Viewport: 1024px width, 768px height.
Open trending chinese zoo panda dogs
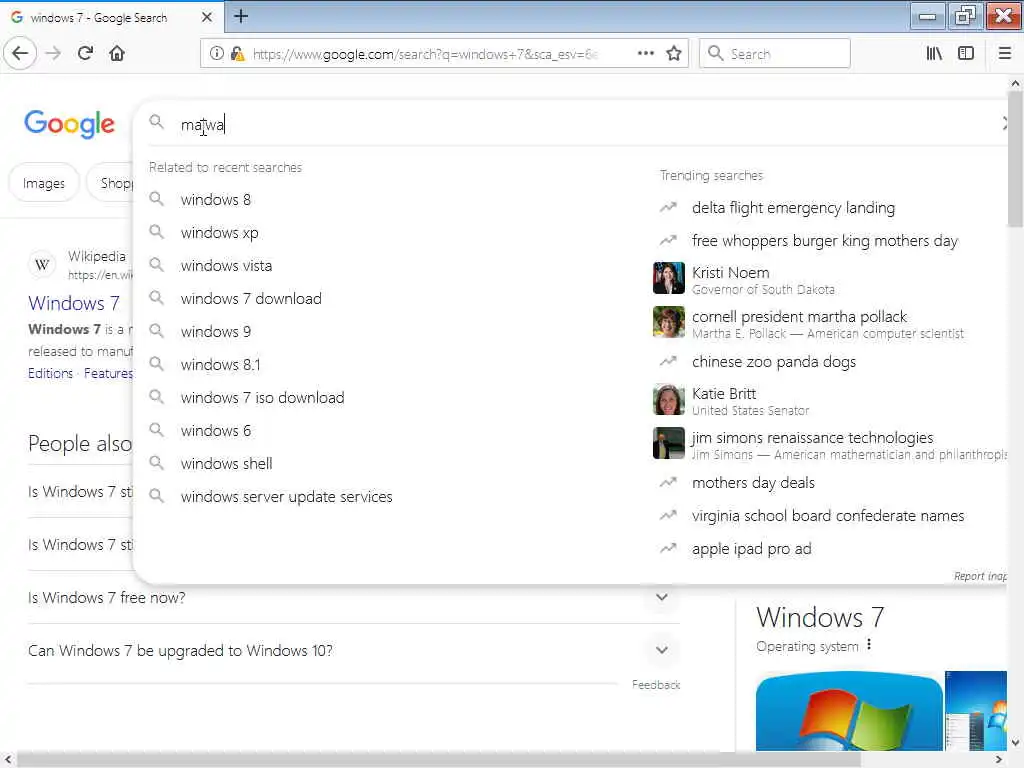click(x=773, y=362)
